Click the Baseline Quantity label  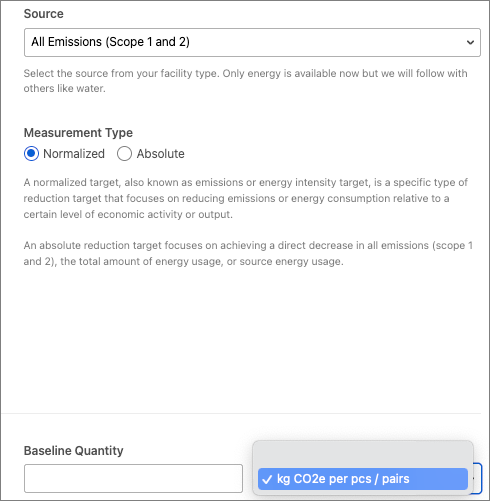click(74, 451)
